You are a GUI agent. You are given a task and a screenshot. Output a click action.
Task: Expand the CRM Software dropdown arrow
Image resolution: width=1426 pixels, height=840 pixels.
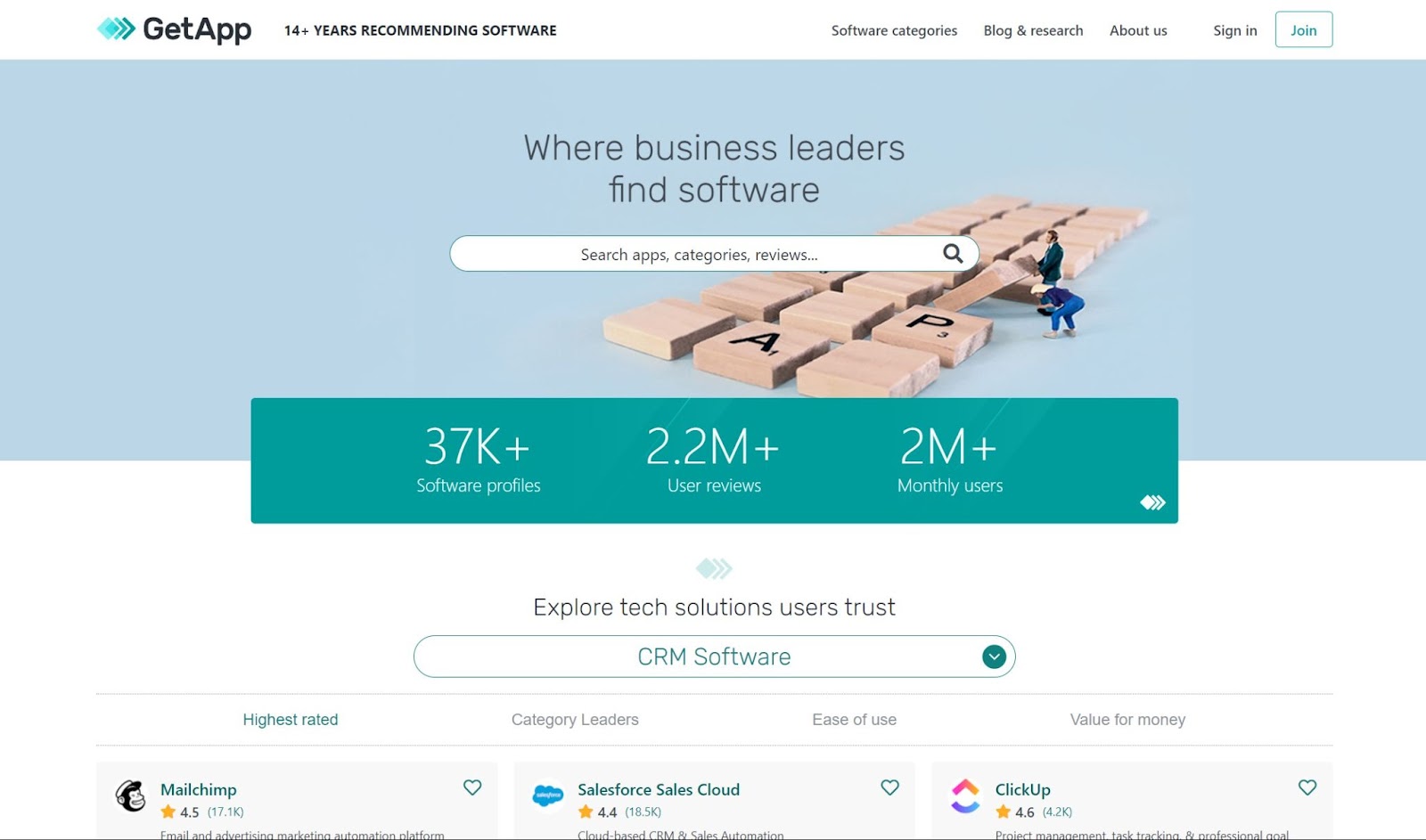click(994, 657)
